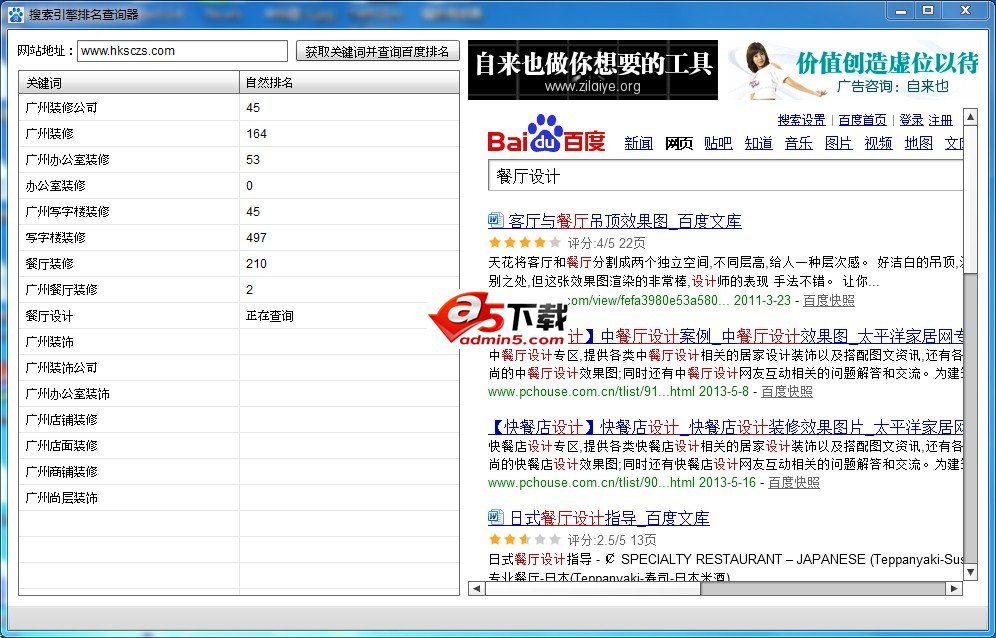Click the zilaiye.org black banner ad
This screenshot has width=996, height=638.
click(x=593, y=70)
